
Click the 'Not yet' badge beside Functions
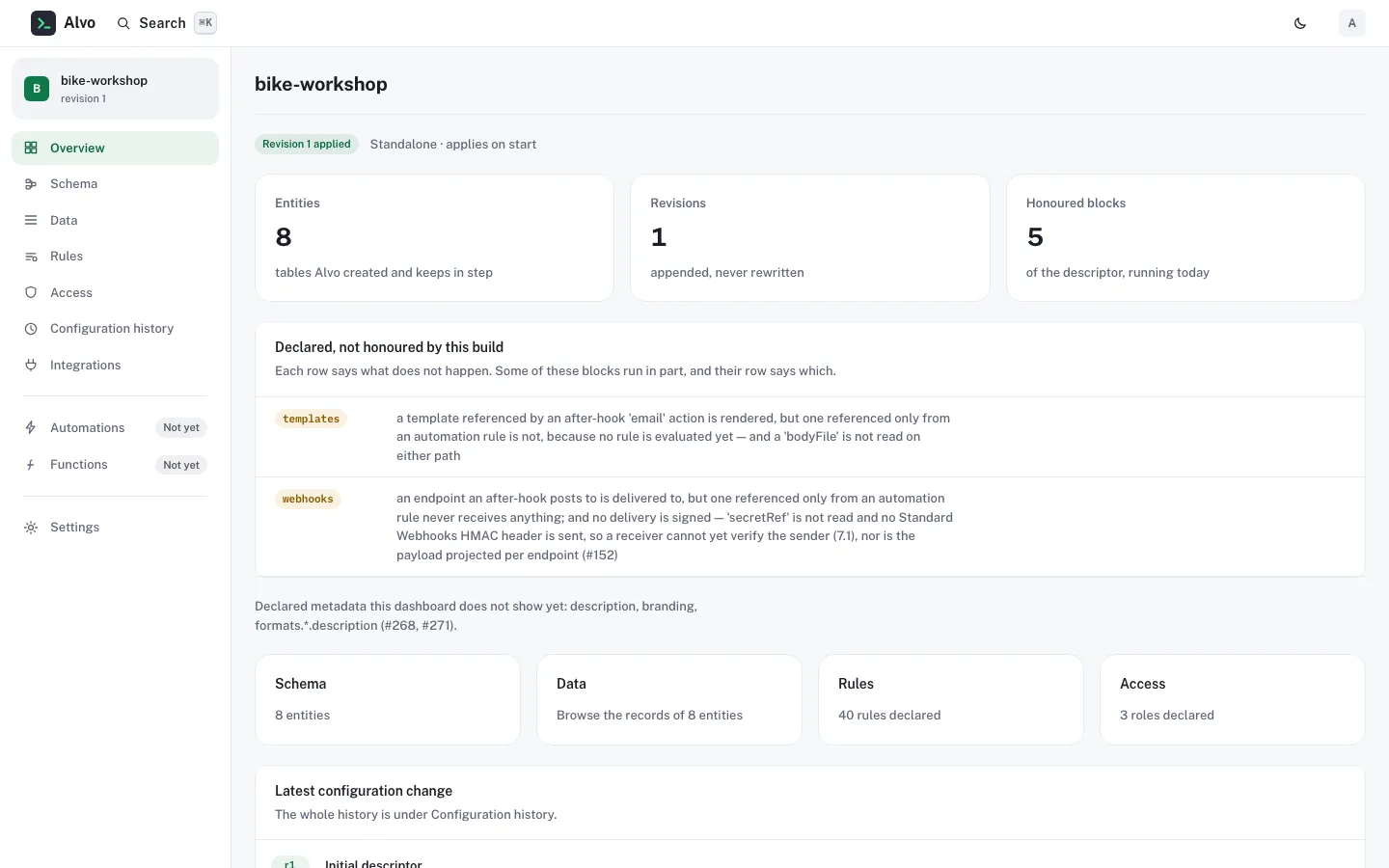coord(181,465)
